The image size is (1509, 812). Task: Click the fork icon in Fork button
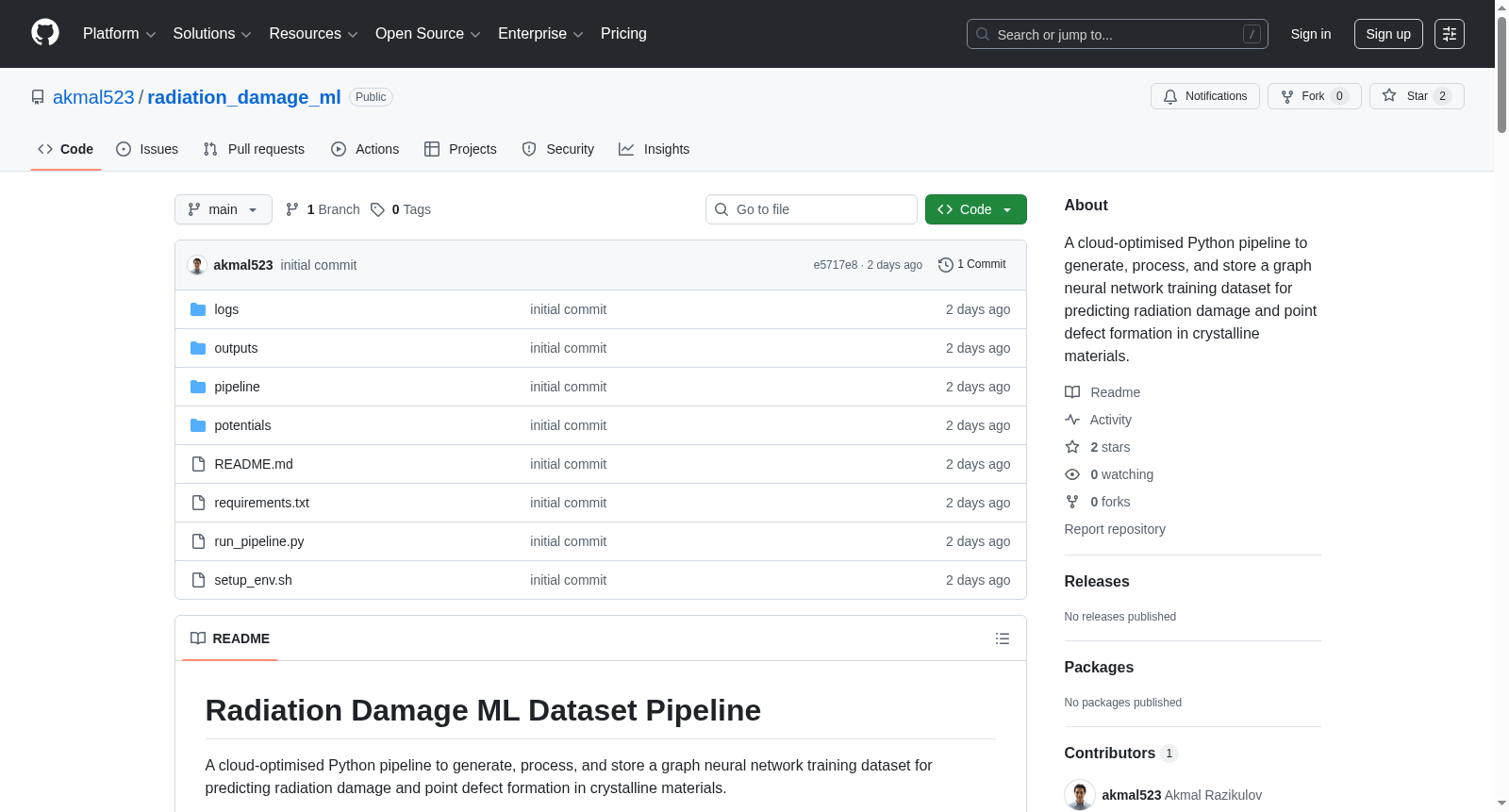(1287, 96)
